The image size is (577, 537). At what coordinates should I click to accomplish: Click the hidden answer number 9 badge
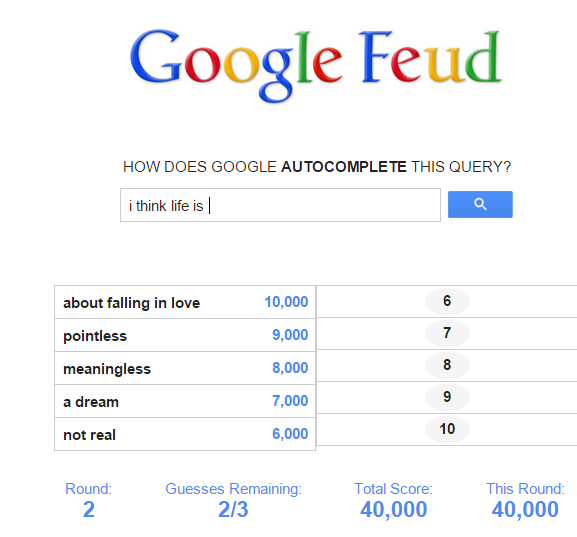point(447,397)
